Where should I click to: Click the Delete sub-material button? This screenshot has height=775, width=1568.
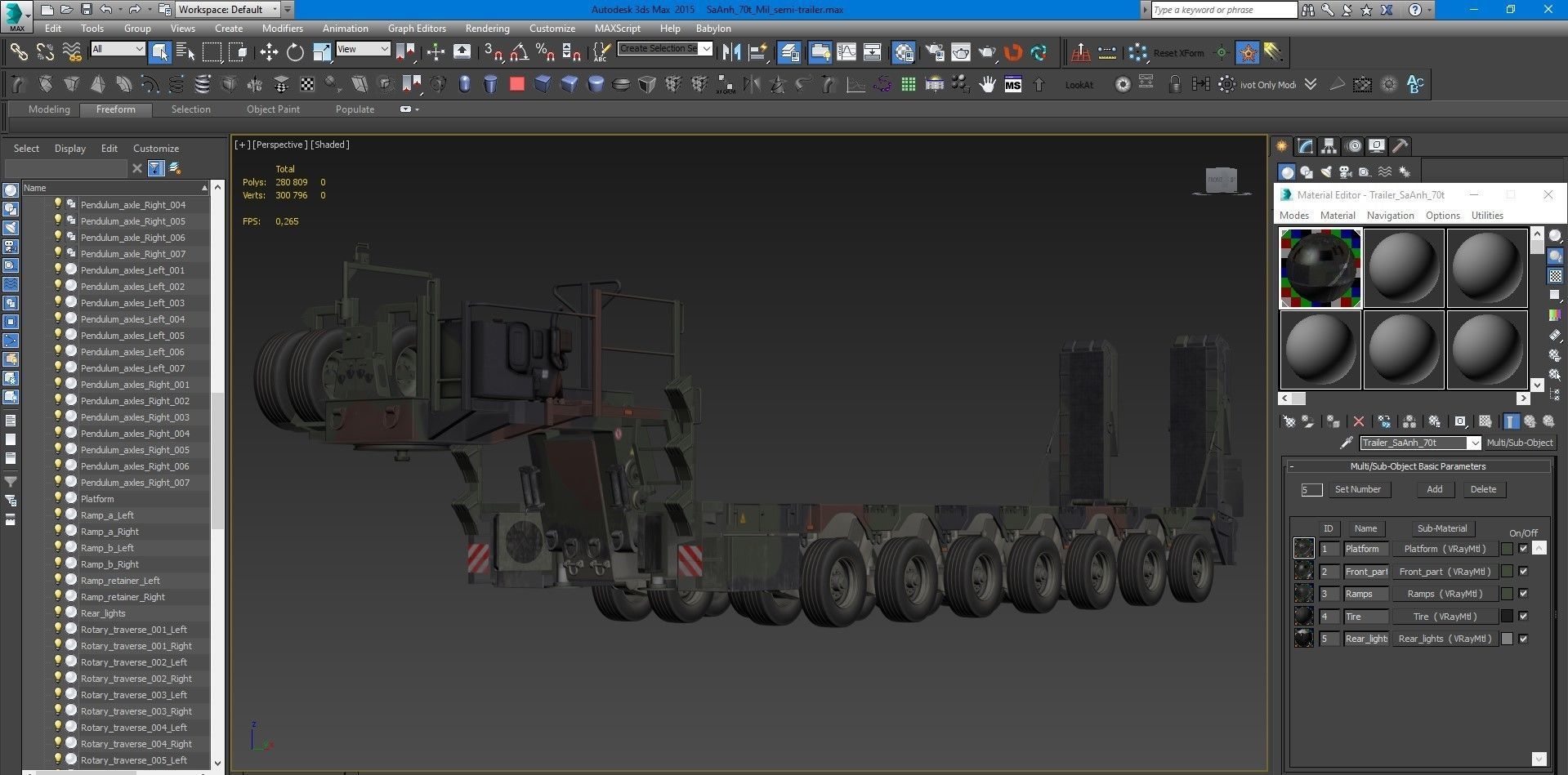coord(1483,489)
